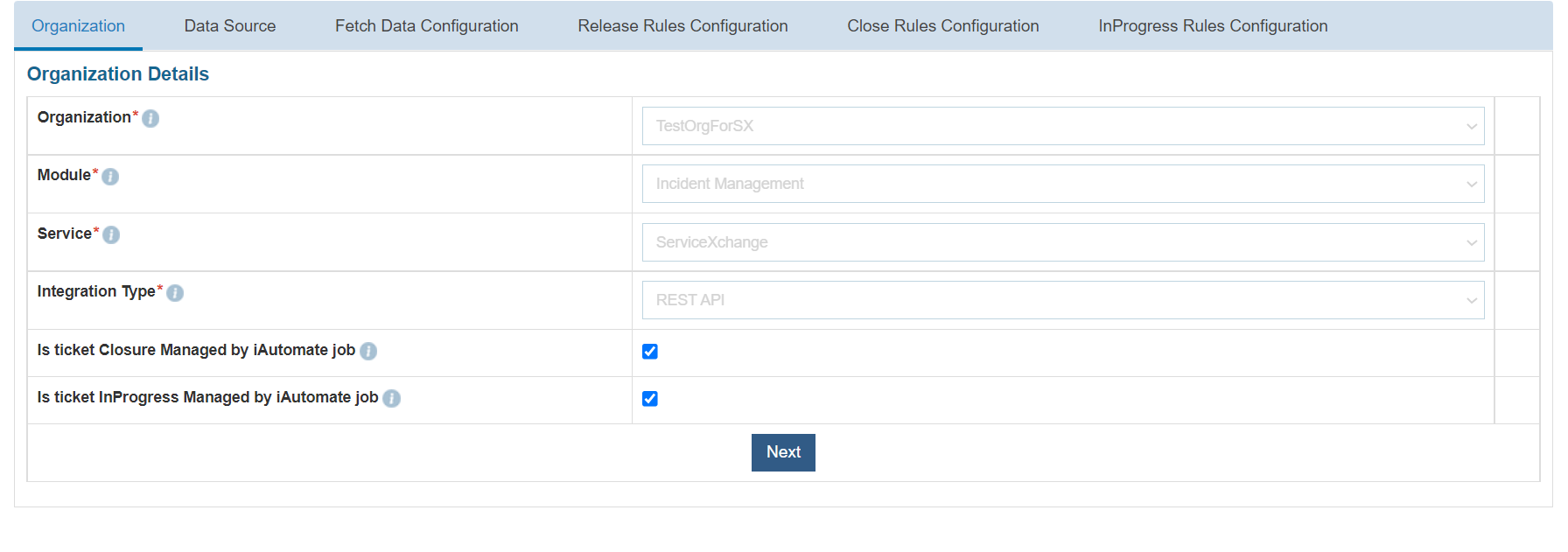The width and height of the screenshot is (1568, 552).
Task: Go to Release Rules Configuration tab
Action: coord(682,26)
